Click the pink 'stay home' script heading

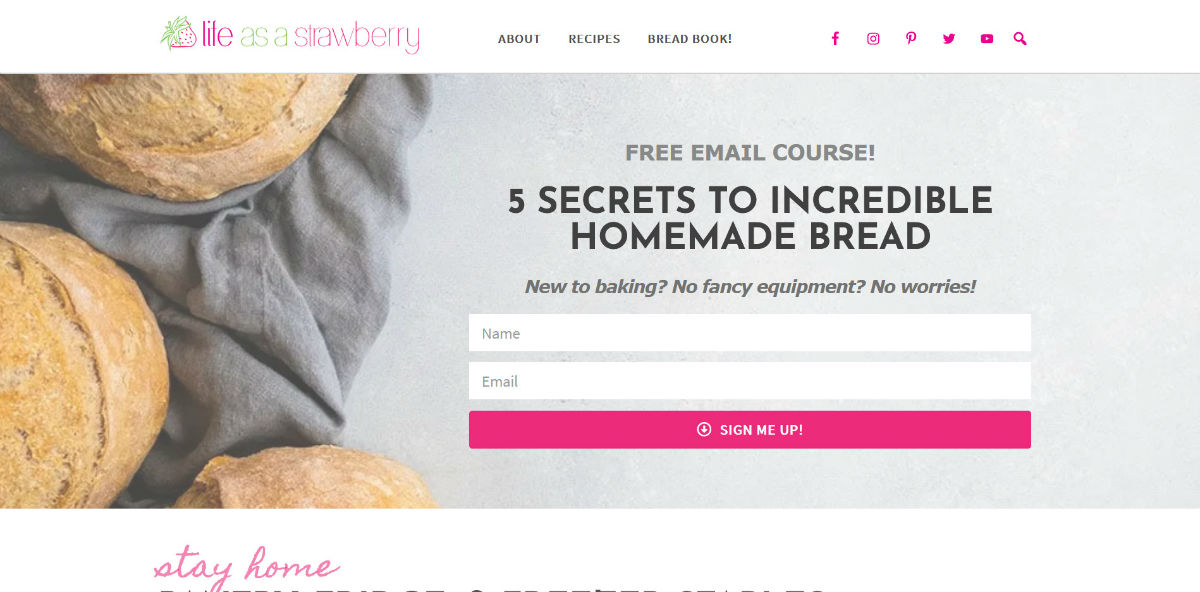[245, 566]
